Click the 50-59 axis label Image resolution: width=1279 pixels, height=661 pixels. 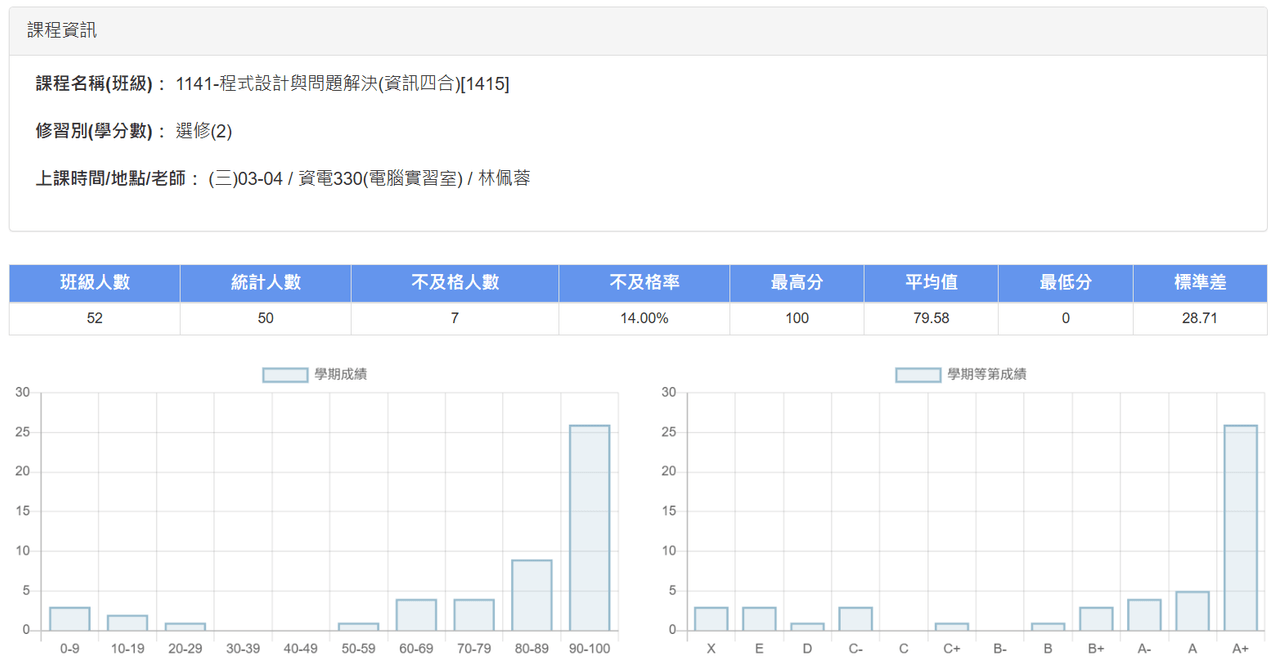[358, 649]
